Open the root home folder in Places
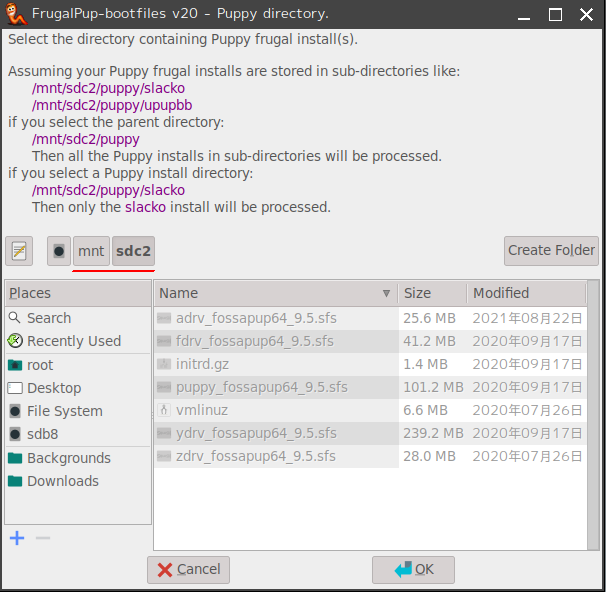606x592 pixels. (40, 365)
